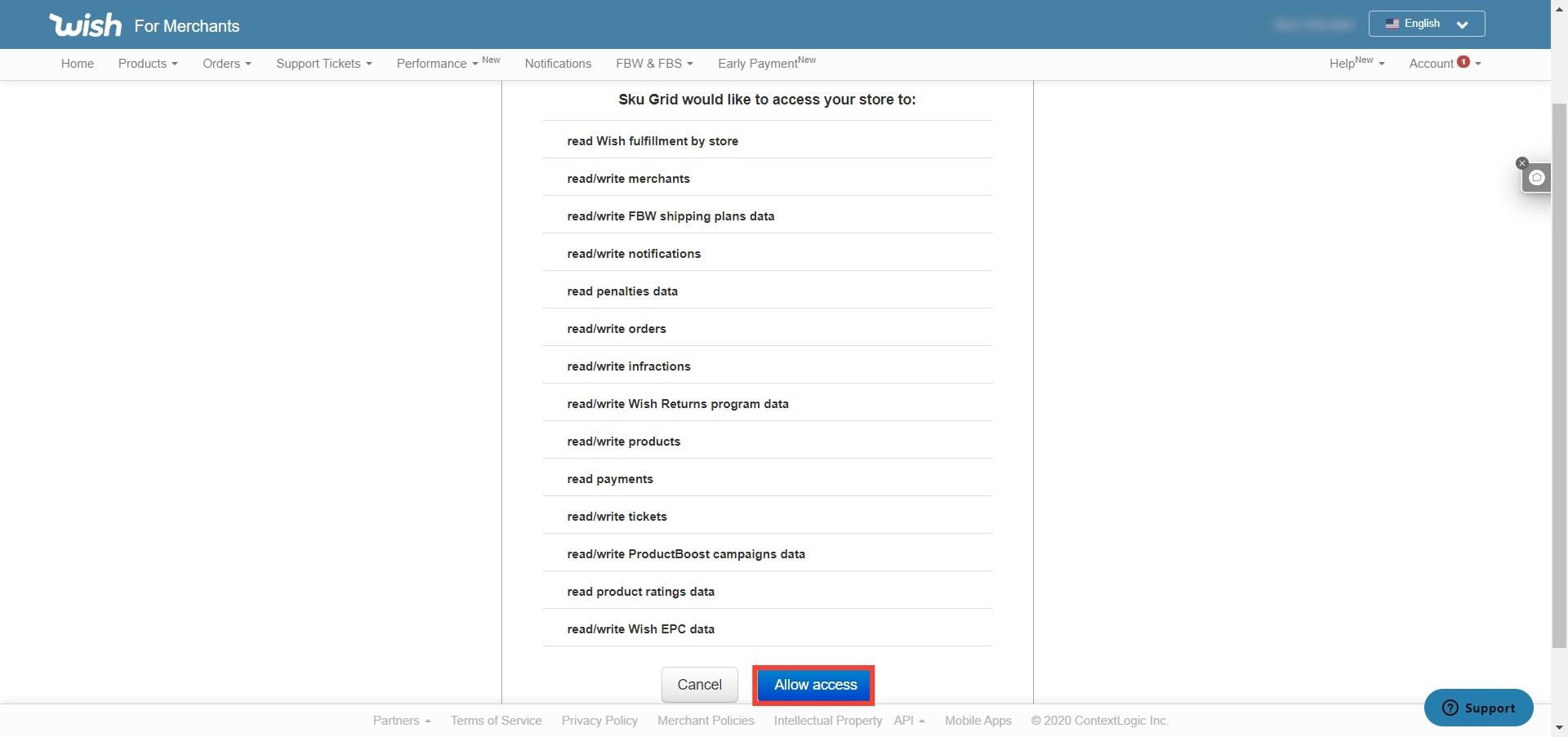Image resolution: width=1568 pixels, height=737 pixels.
Task: Select 'read/write products' permission row
Action: (x=767, y=442)
